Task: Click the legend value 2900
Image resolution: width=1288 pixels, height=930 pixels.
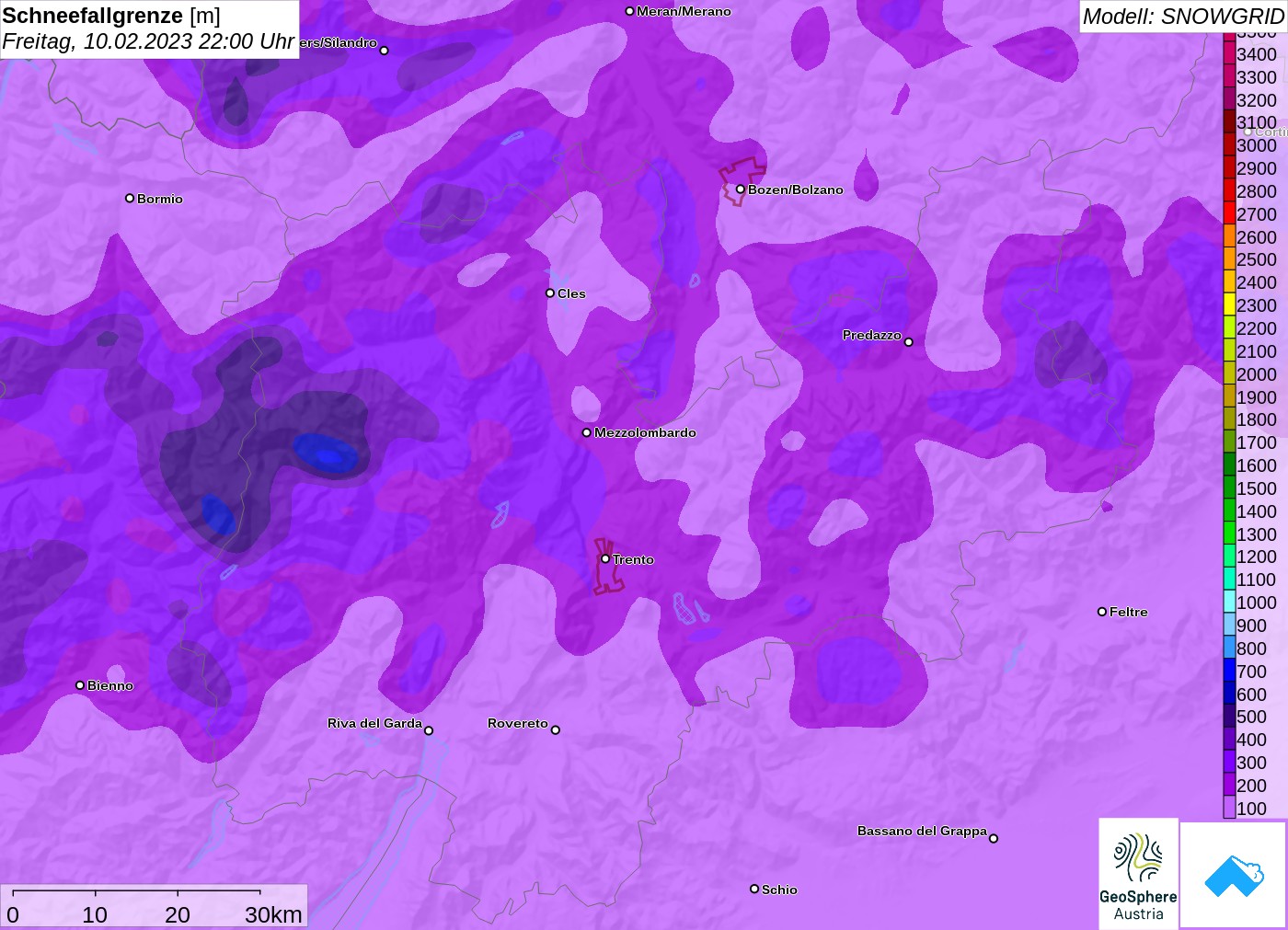Action: [x=1257, y=168]
